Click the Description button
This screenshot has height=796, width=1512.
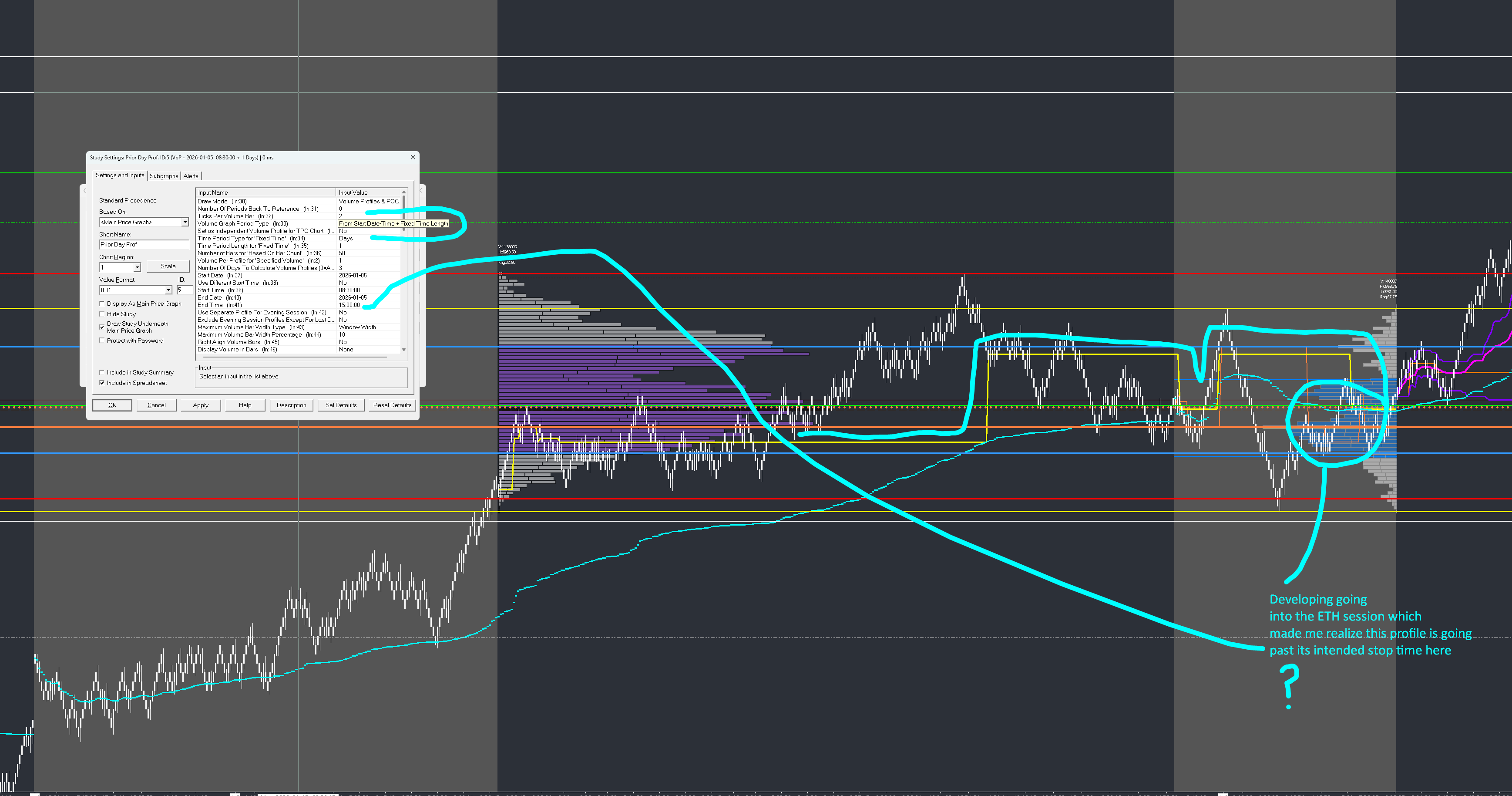[291, 405]
